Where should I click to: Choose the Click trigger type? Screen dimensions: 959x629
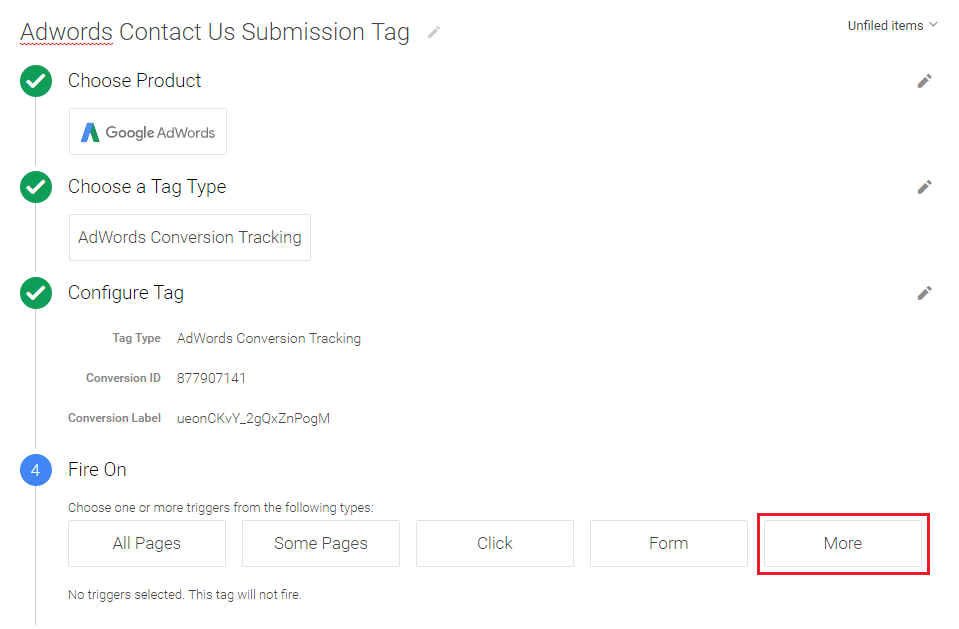(x=495, y=543)
